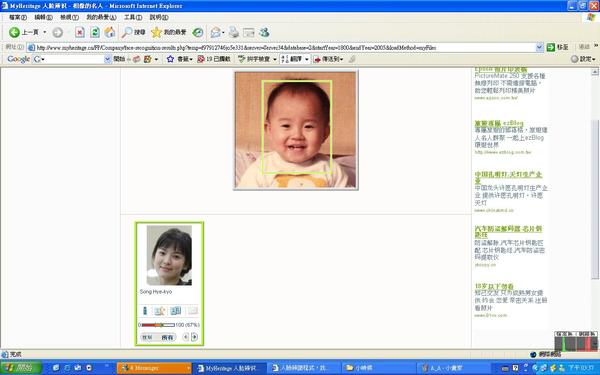Click the faded fourth icon under Song Hye-kyo
Screen dimensions: 600x375
click(192, 310)
